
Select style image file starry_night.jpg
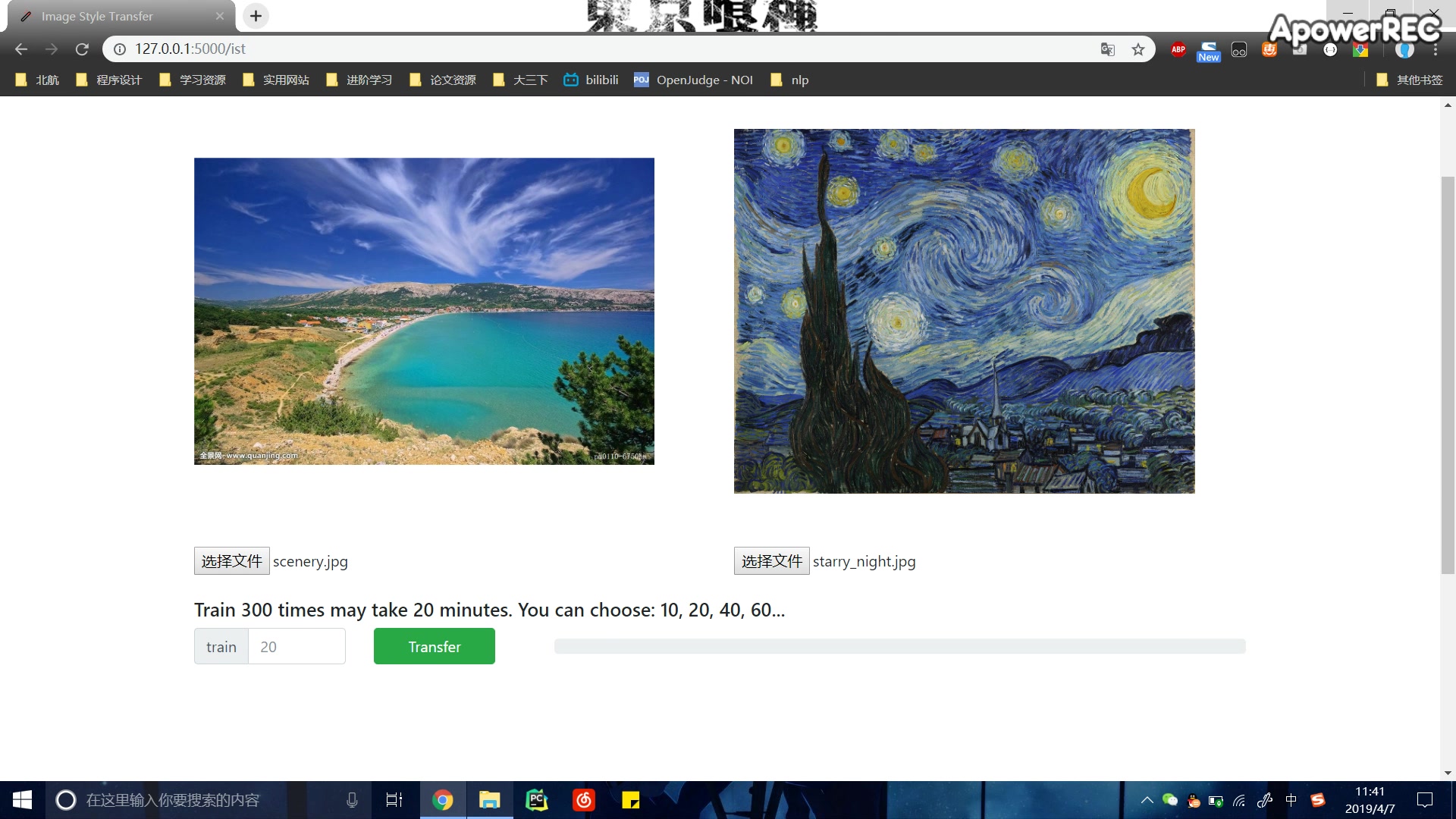770,560
